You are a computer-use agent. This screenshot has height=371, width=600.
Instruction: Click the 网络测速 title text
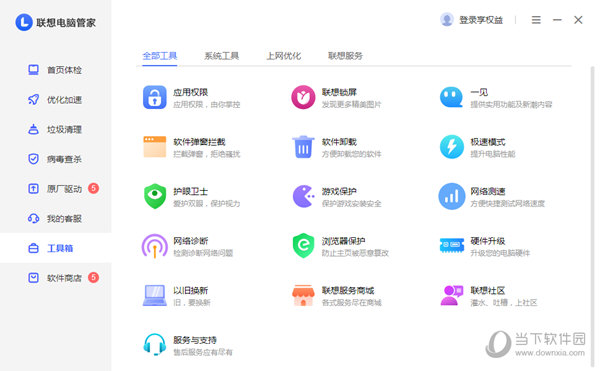pyautogui.click(x=488, y=191)
